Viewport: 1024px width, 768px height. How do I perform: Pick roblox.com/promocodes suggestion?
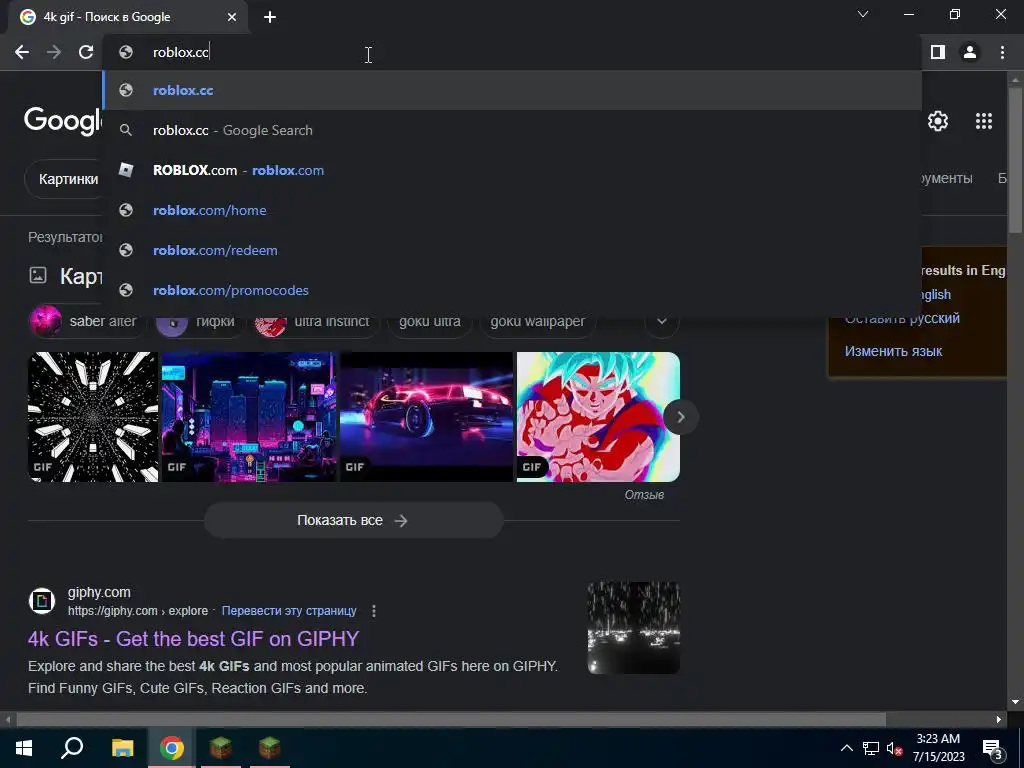(x=512, y=290)
